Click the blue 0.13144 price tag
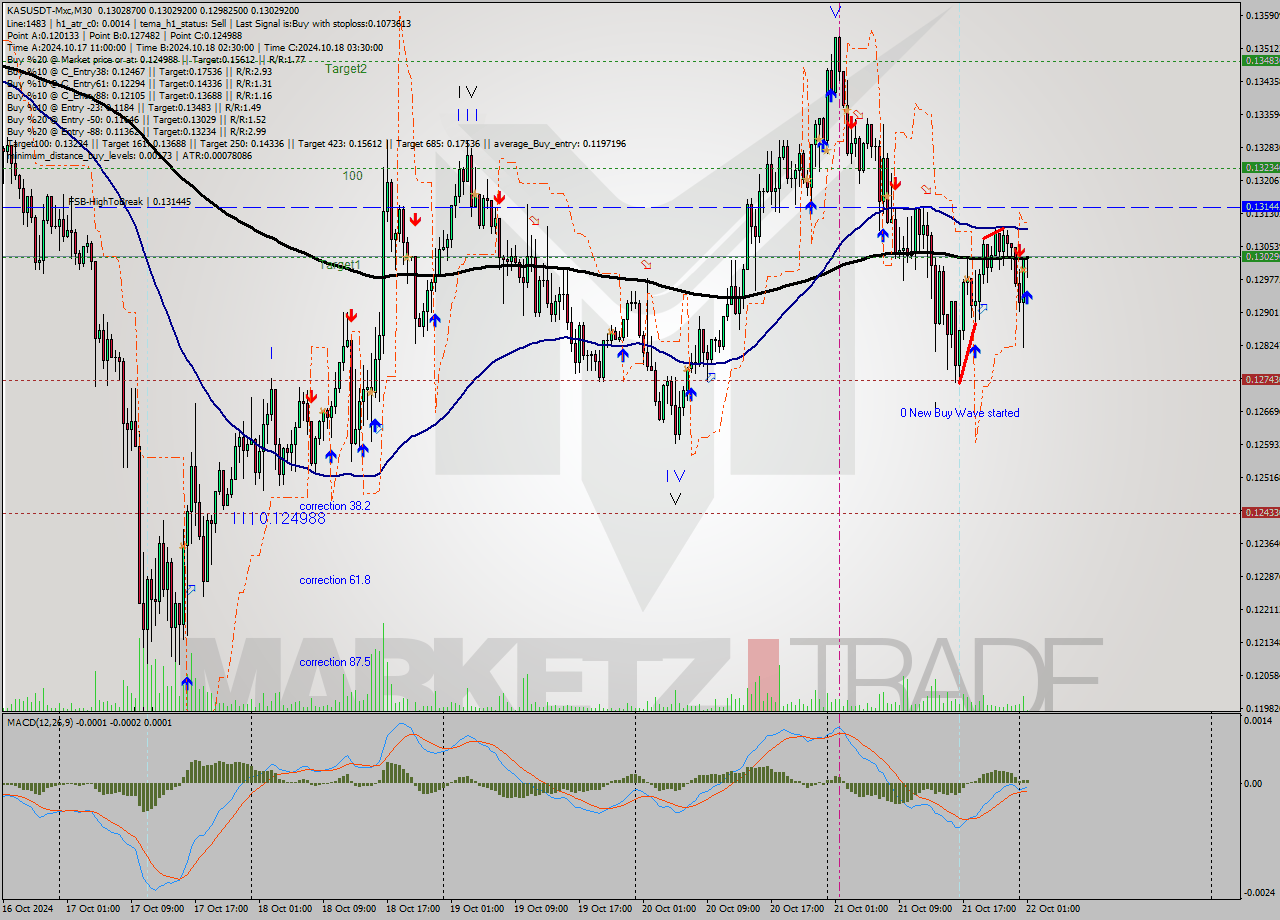The height and width of the screenshot is (920, 1280). [1259, 207]
